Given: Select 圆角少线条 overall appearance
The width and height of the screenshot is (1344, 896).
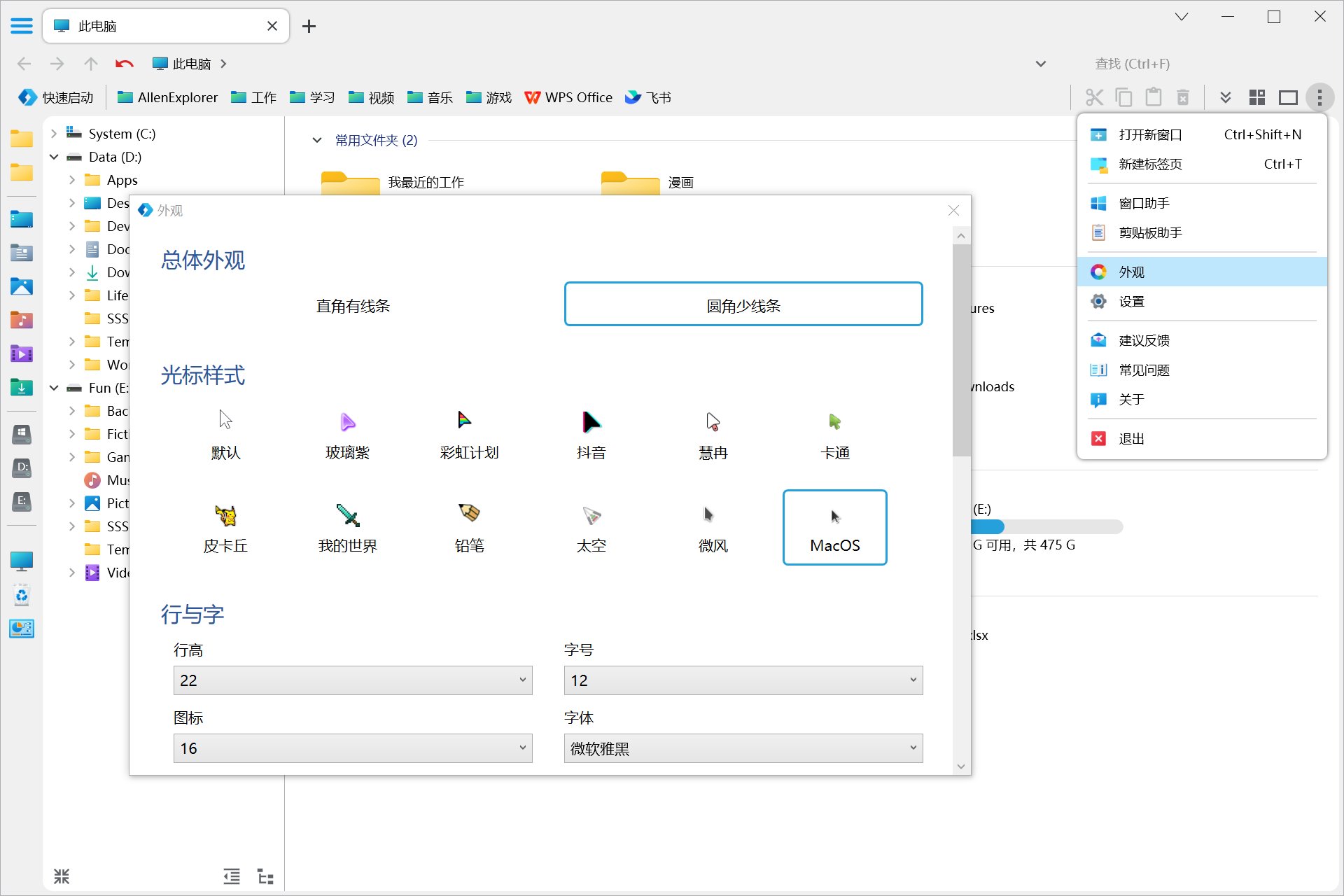Looking at the screenshot, I should click(x=743, y=305).
